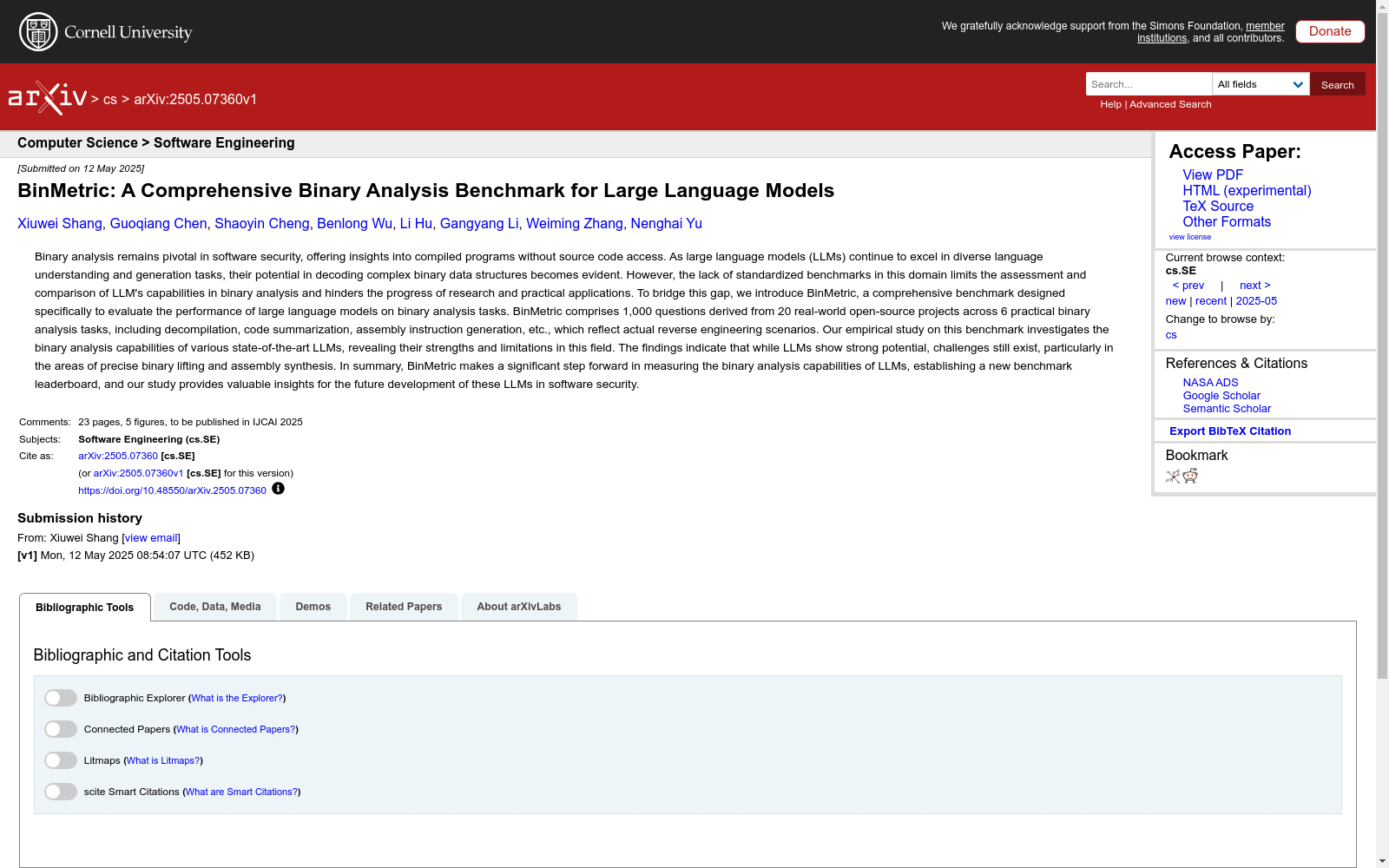Open the All fields search dropdown

point(1261,84)
